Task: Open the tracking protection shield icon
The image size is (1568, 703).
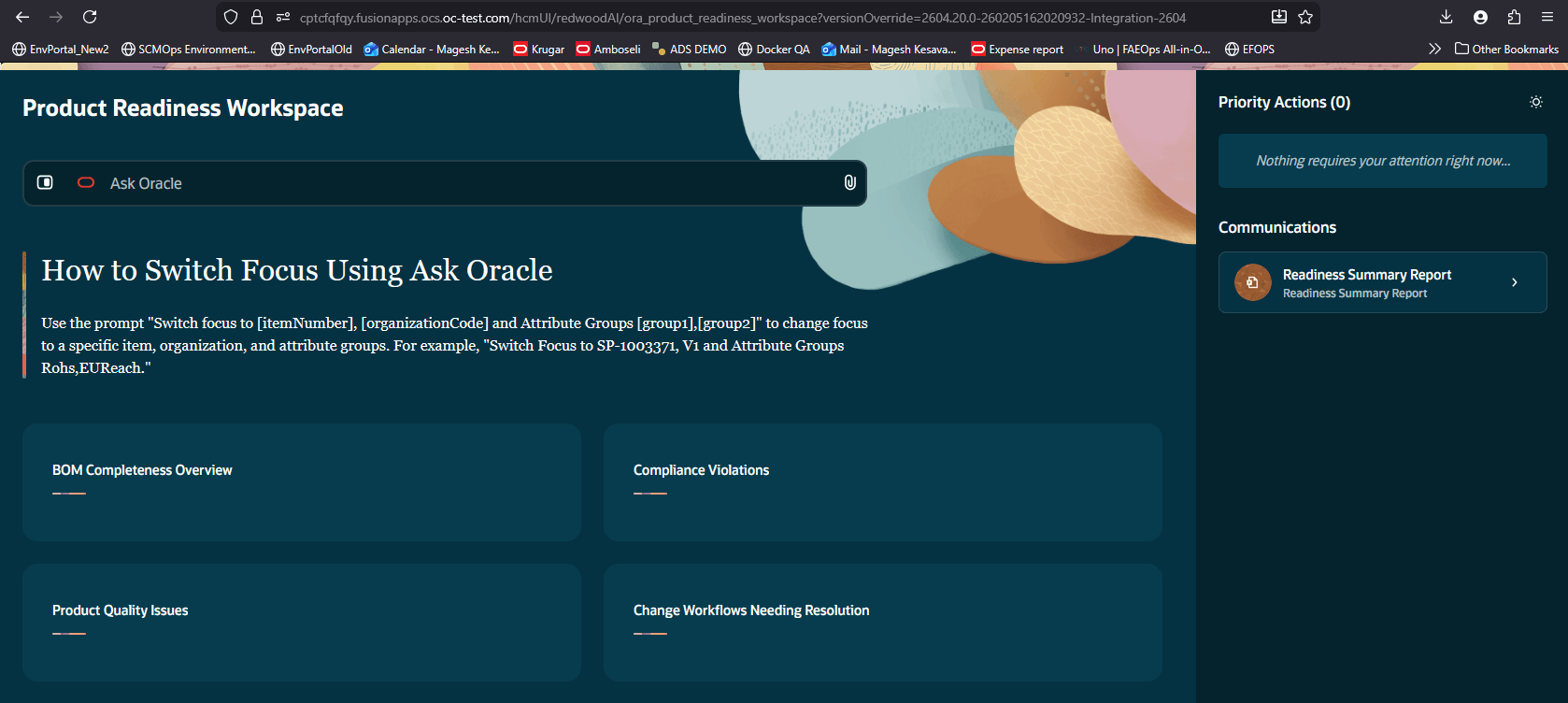Action: (231, 17)
